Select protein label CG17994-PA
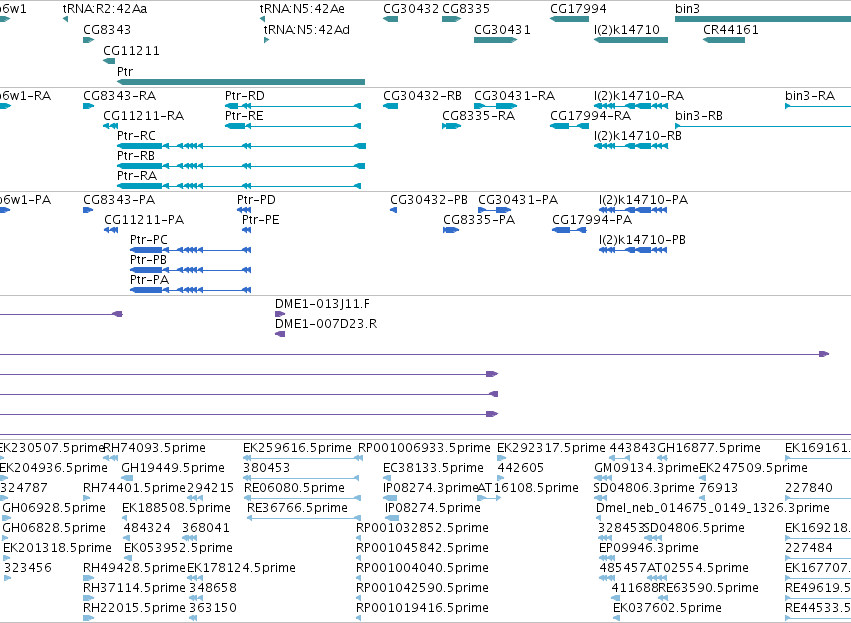The height and width of the screenshot is (623, 851). pos(592,220)
